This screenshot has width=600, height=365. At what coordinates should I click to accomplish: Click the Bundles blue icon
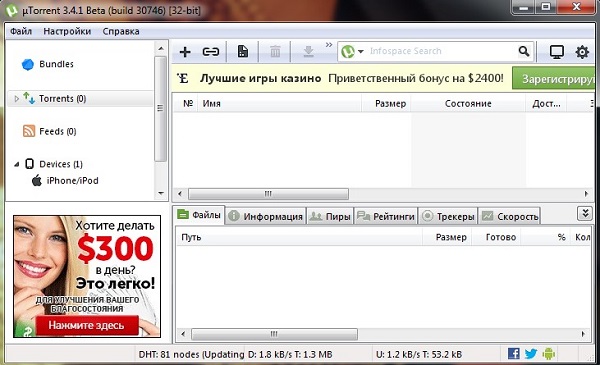[28, 64]
